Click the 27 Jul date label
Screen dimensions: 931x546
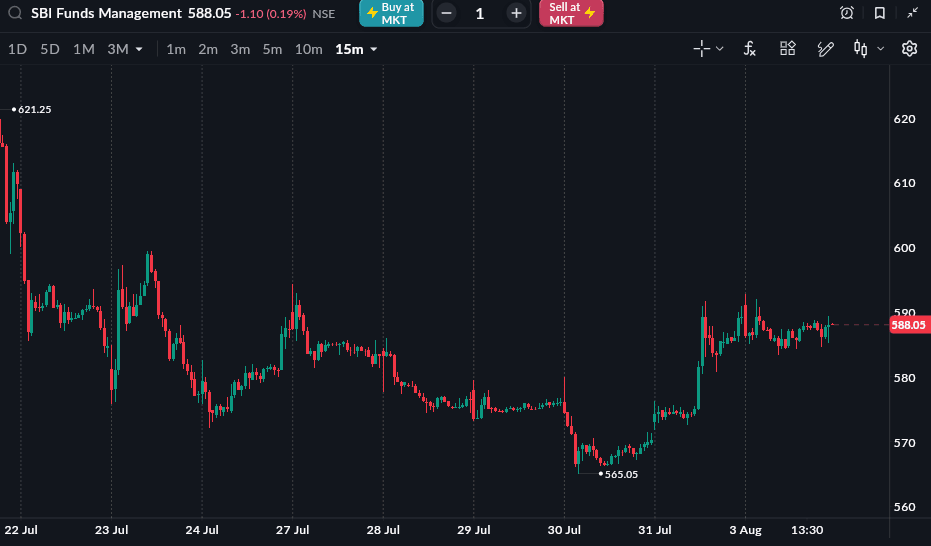pos(293,530)
